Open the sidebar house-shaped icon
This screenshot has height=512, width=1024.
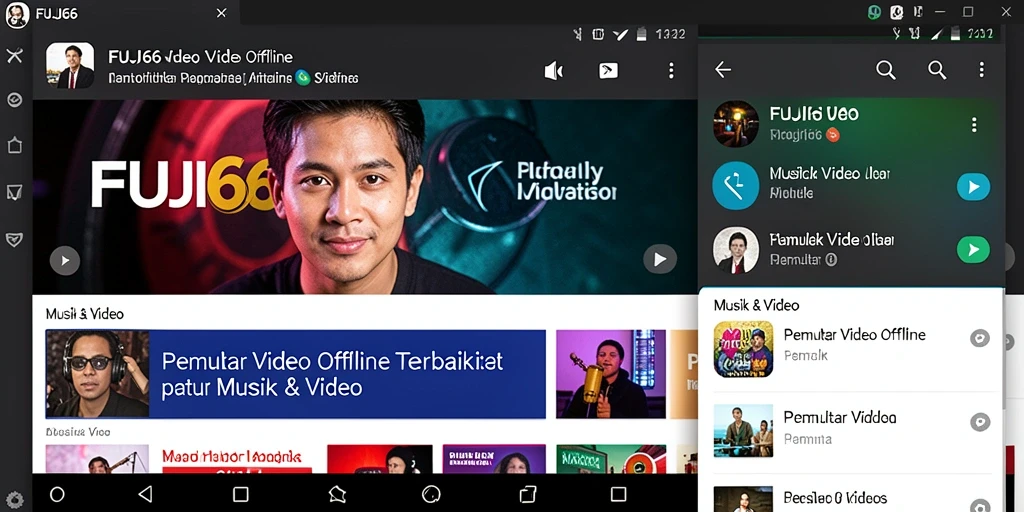point(14,146)
